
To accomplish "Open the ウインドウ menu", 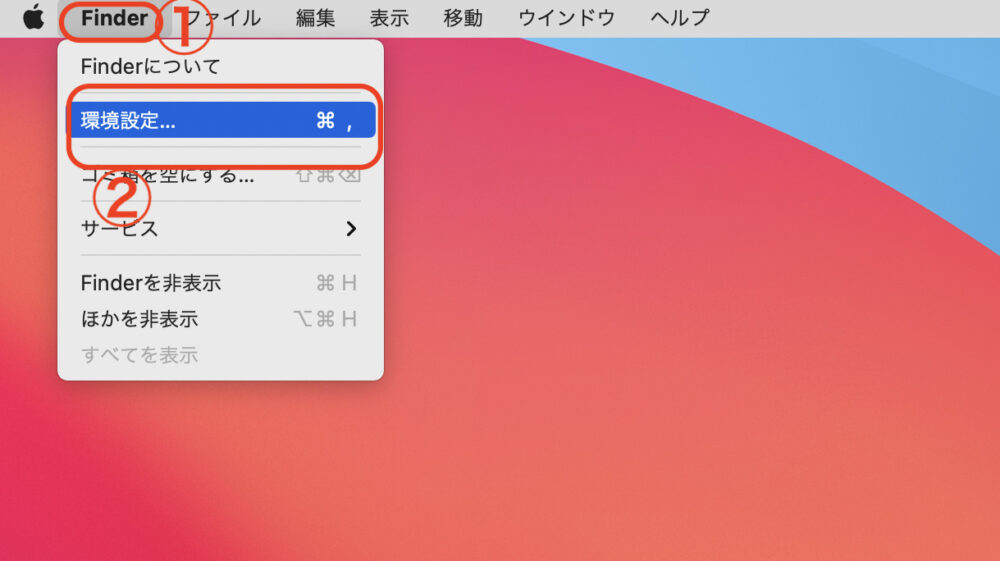I will click(x=566, y=18).
